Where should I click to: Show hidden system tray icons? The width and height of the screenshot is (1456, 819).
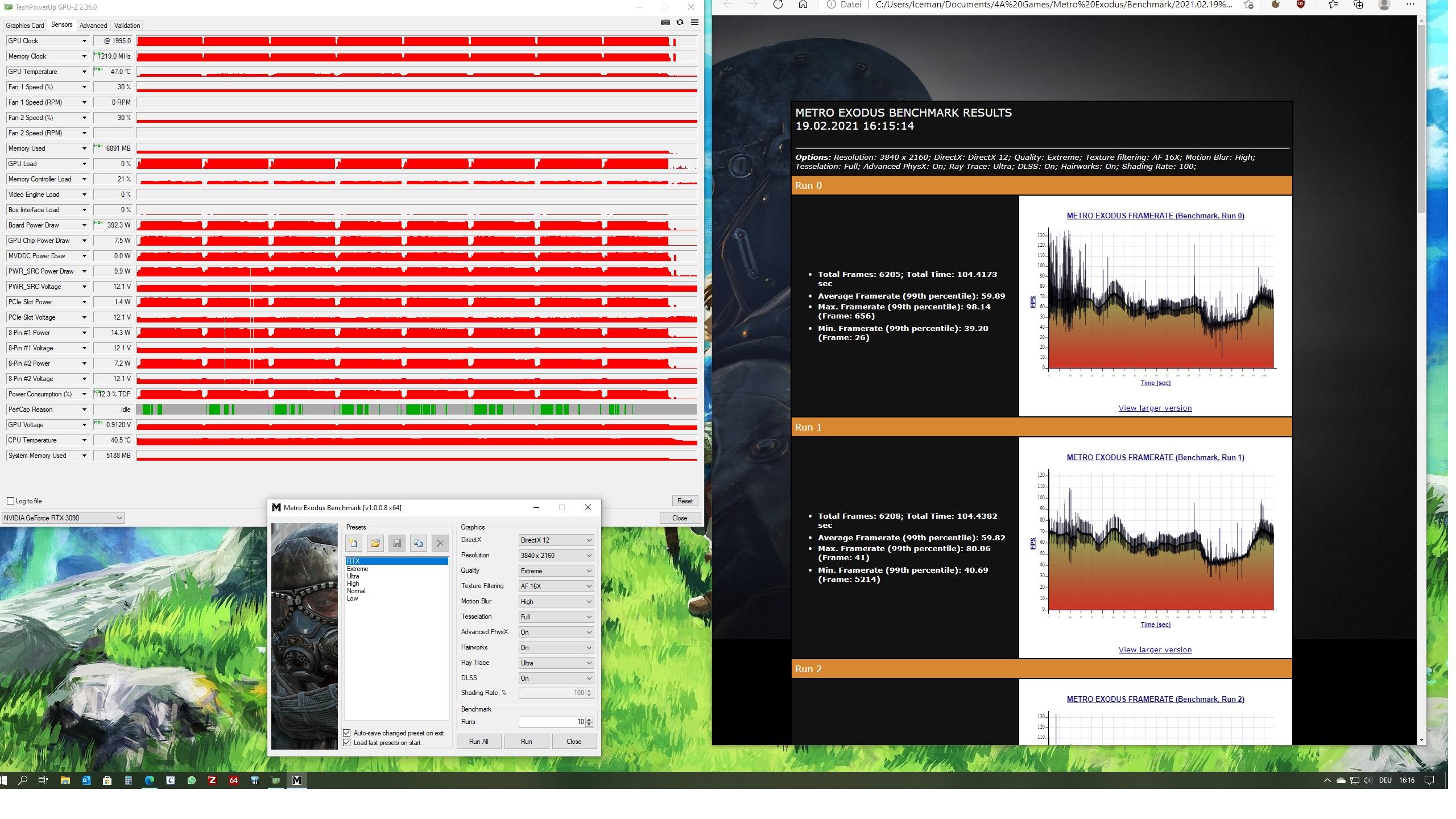click(x=1327, y=780)
